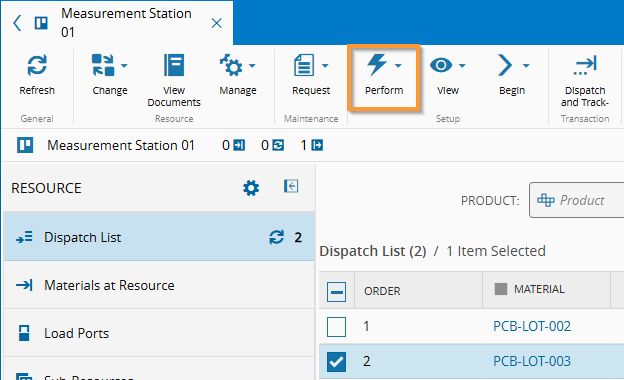Toggle the select-all checkbox in the table header
Image resolution: width=624 pixels, height=380 pixels.
point(336,292)
